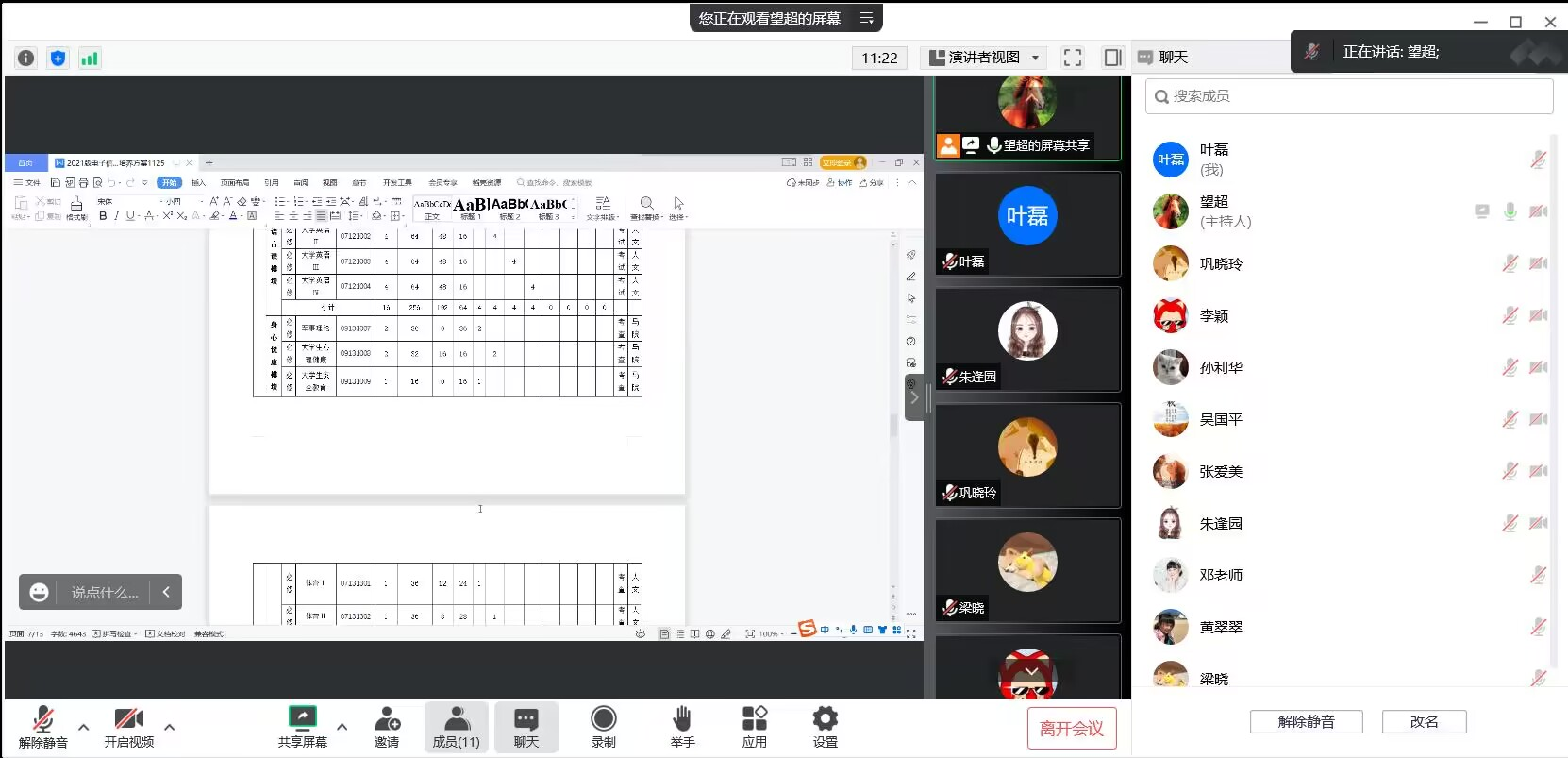Image resolution: width=1568 pixels, height=758 pixels.
Task: Toggle 叶磊 microphone icon in member list
Action: point(1538,160)
